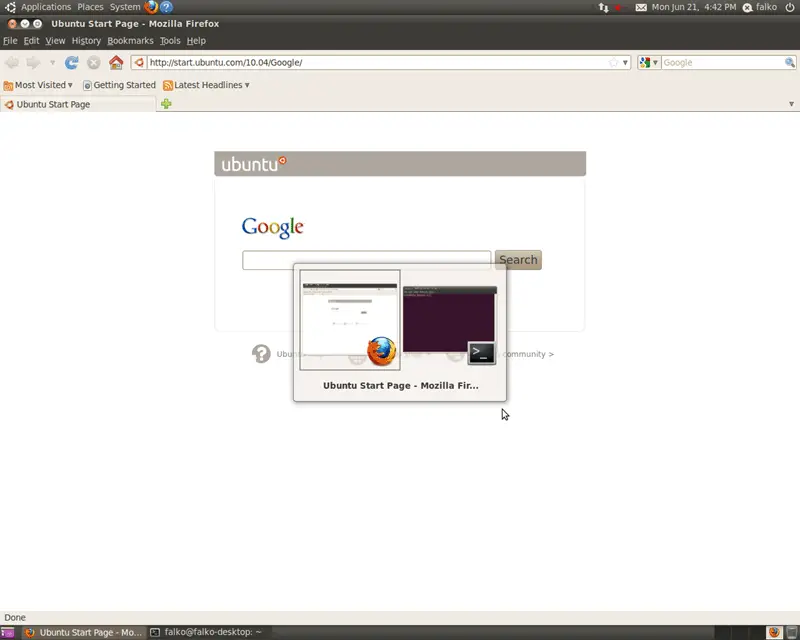This screenshot has height=640, width=800.
Task: Expand the Latest Headlines feed dropdown
Action: point(206,85)
